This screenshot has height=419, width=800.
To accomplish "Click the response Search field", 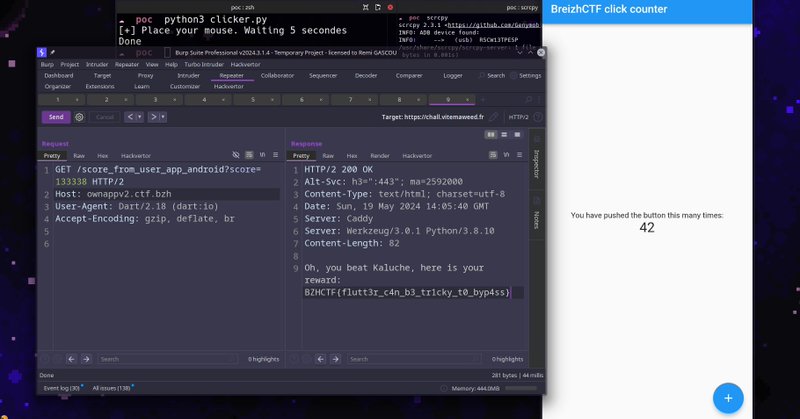I will (413, 359).
